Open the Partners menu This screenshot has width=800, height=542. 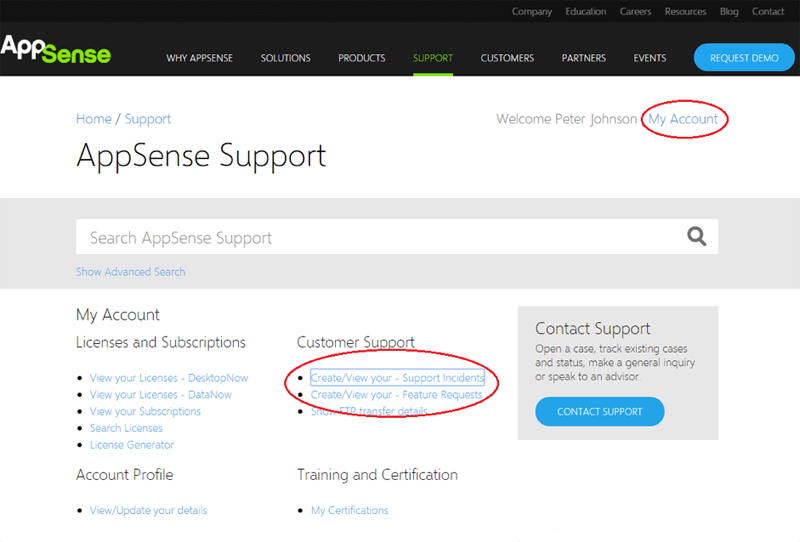(x=584, y=58)
